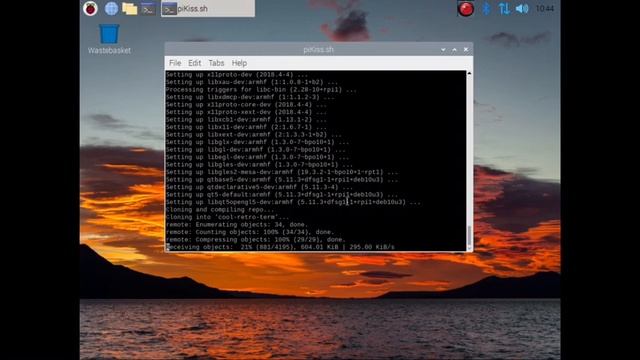640x360 pixels.
Task: Open the Raspberry Pi main menu
Action: tap(90, 8)
